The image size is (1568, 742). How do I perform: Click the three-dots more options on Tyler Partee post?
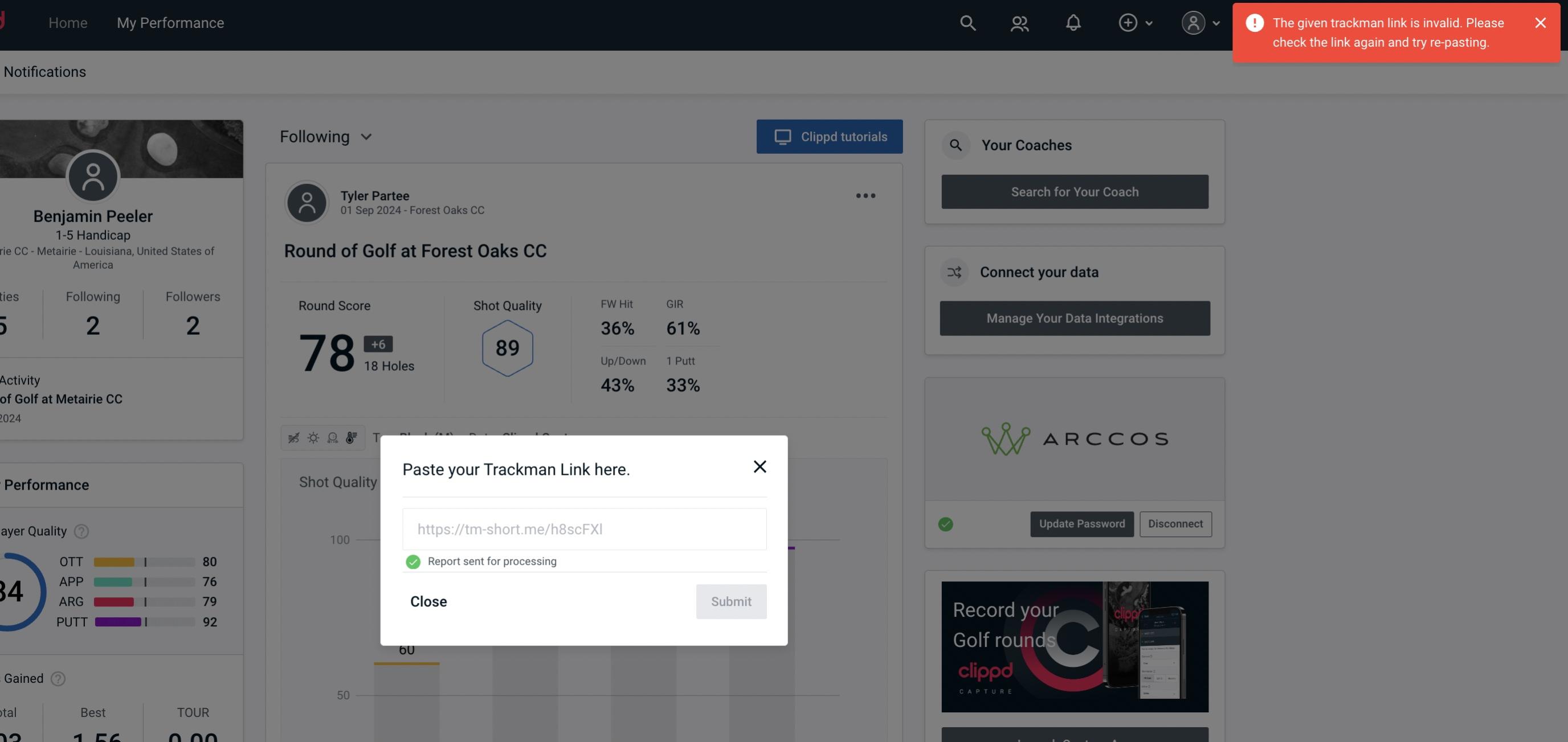point(866,196)
